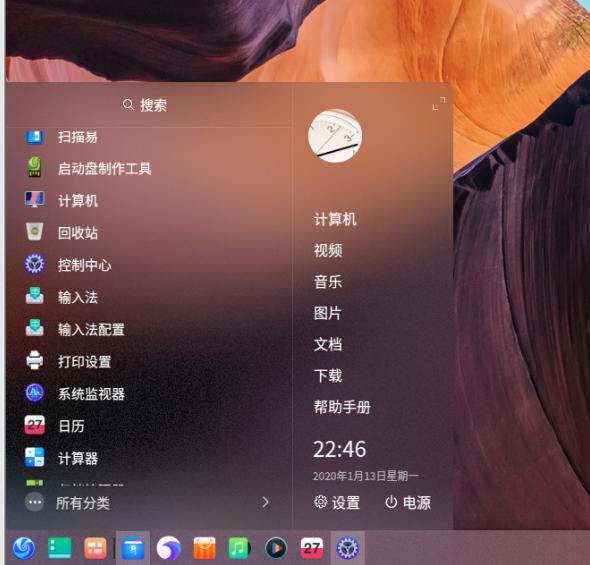
Task: Click the search magnifier icon
Action: pos(128,105)
